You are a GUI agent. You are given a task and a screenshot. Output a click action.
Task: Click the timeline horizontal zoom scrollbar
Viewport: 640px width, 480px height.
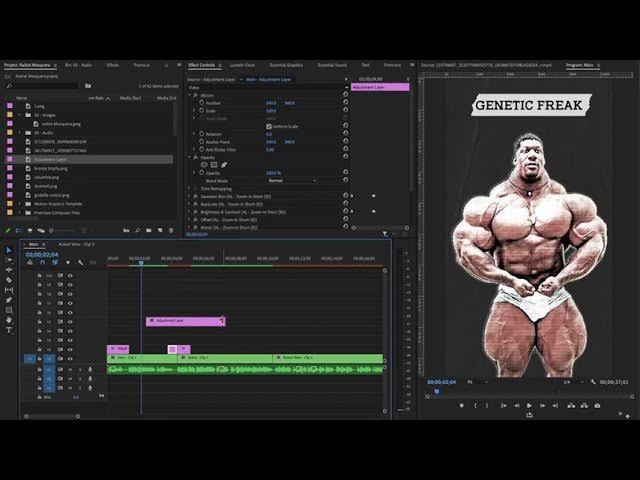[52, 416]
